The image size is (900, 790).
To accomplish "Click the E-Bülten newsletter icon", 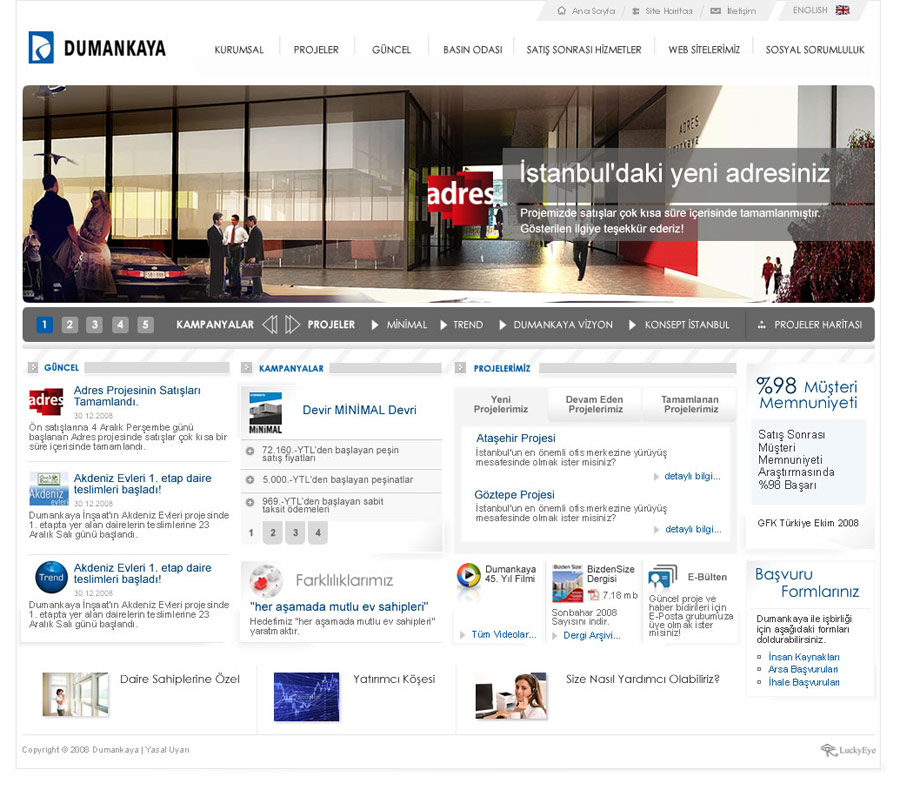I will pyautogui.click(x=662, y=579).
